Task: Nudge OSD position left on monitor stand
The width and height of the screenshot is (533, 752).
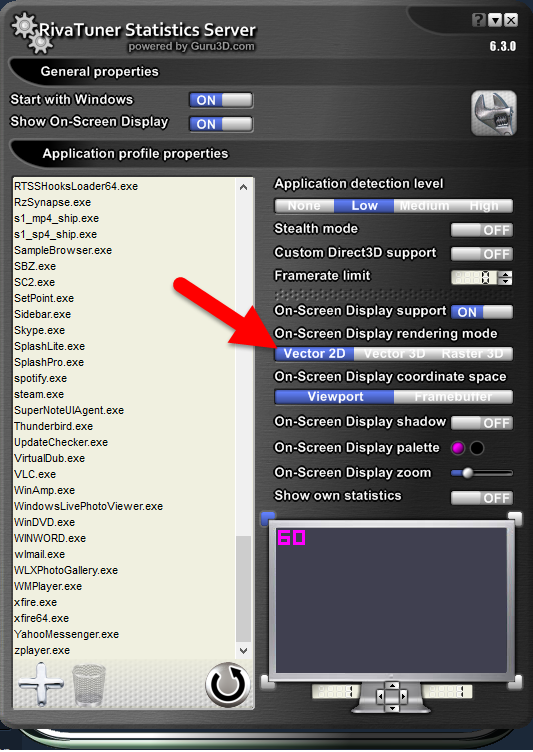Action: [x=380, y=695]
